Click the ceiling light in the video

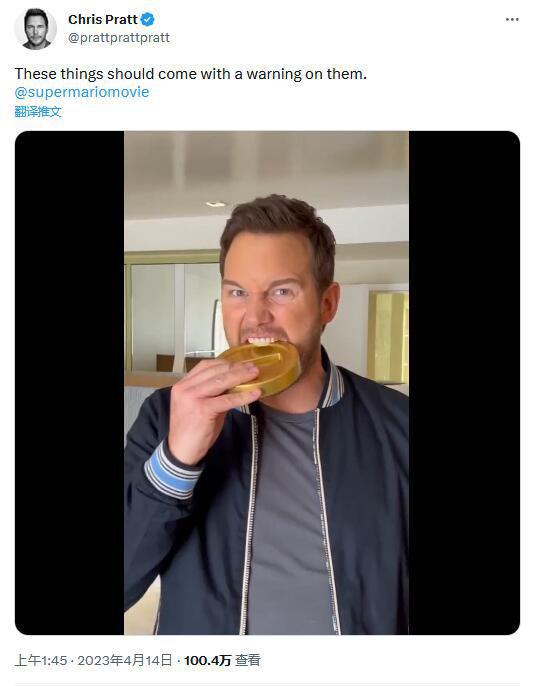point(215,204)
